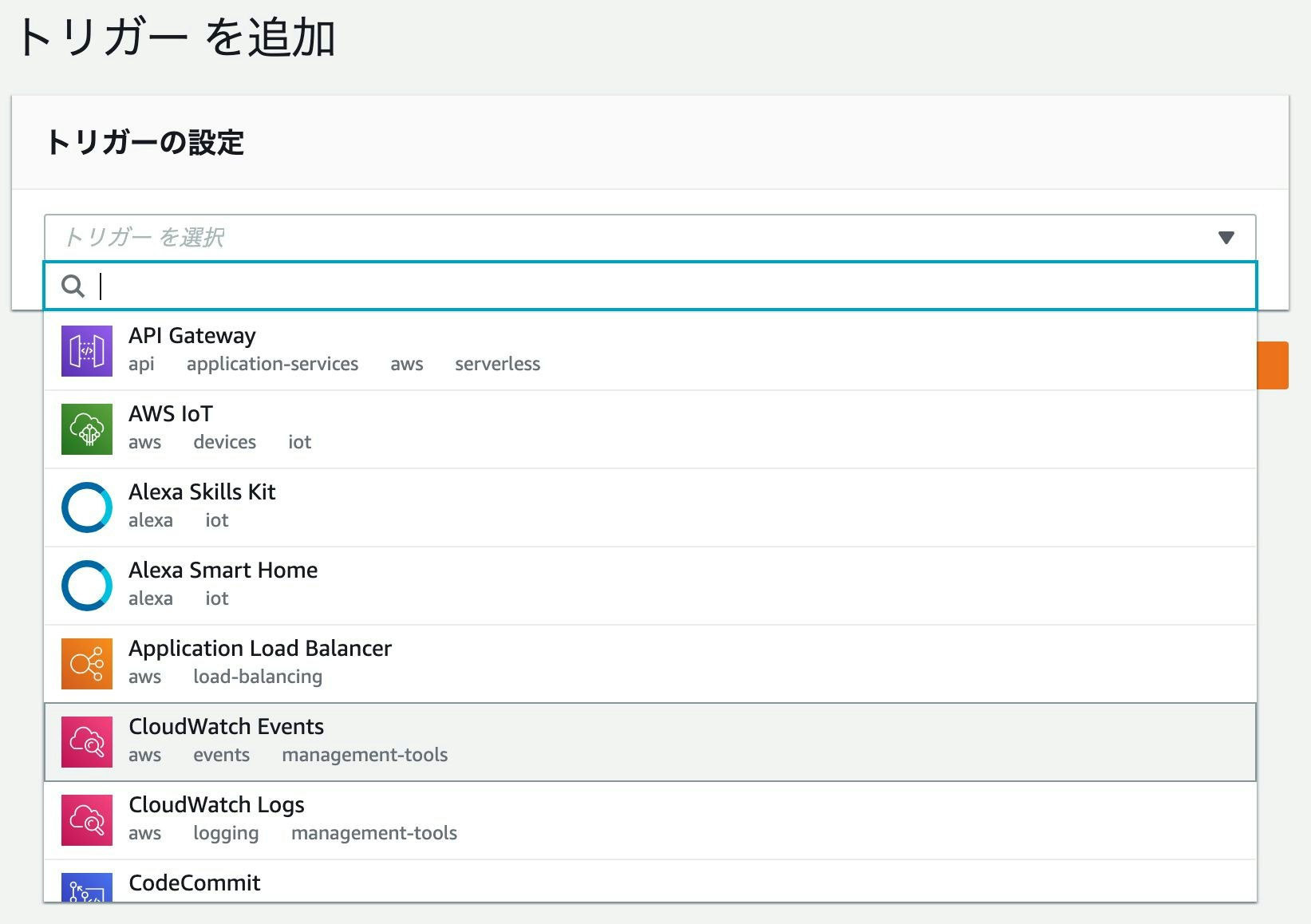Click the 'events' tag under CloudWatch Events
This screenshot has width=1311, height=924.
[x=221, y=755]
